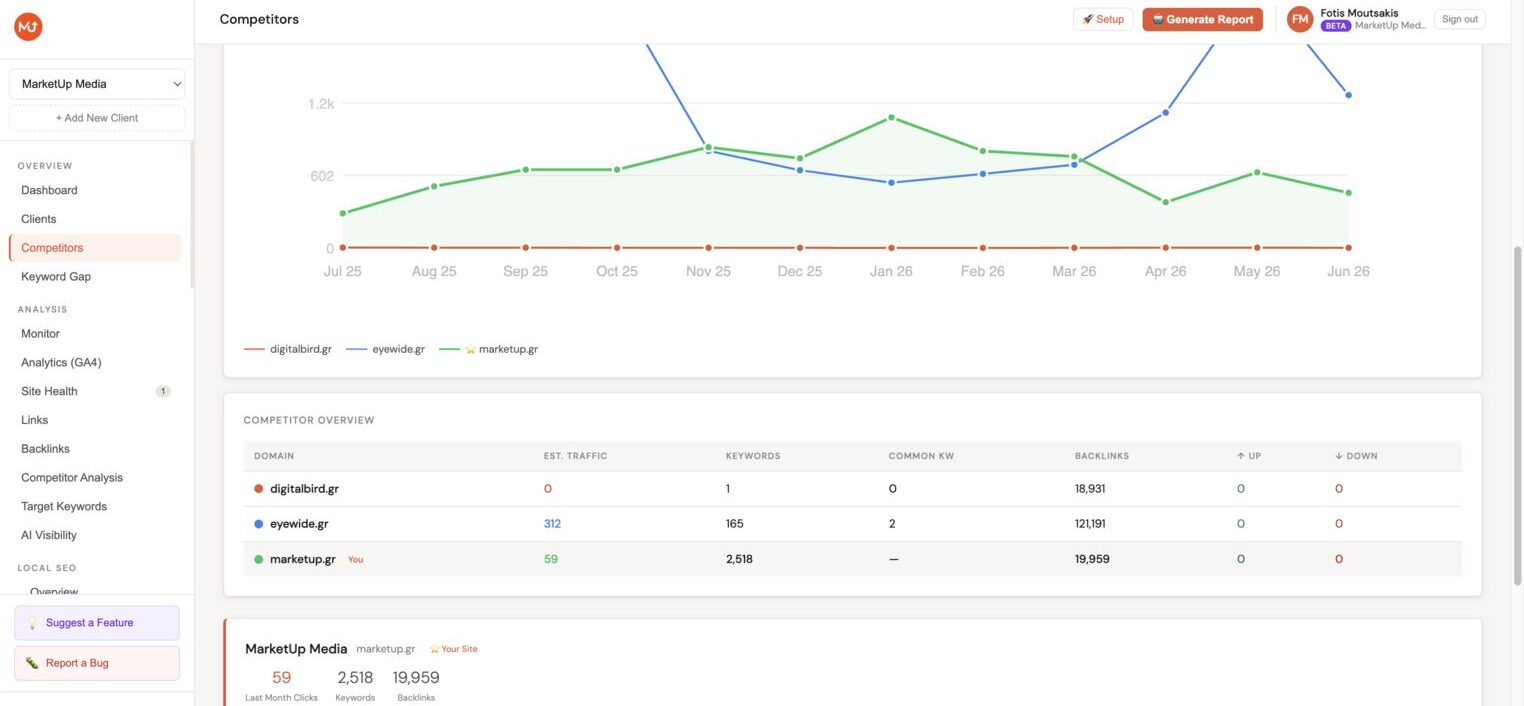Click the Common KW column header
This screenshot has width=1524, height=706.
[921, 456]
